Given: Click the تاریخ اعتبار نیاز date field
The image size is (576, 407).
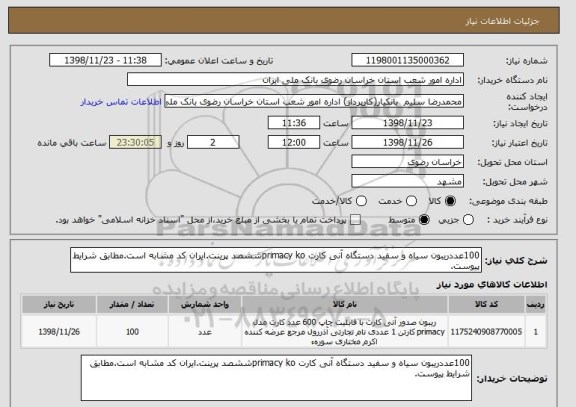Looking at the screenshot, I should click(x=407, y=142).
